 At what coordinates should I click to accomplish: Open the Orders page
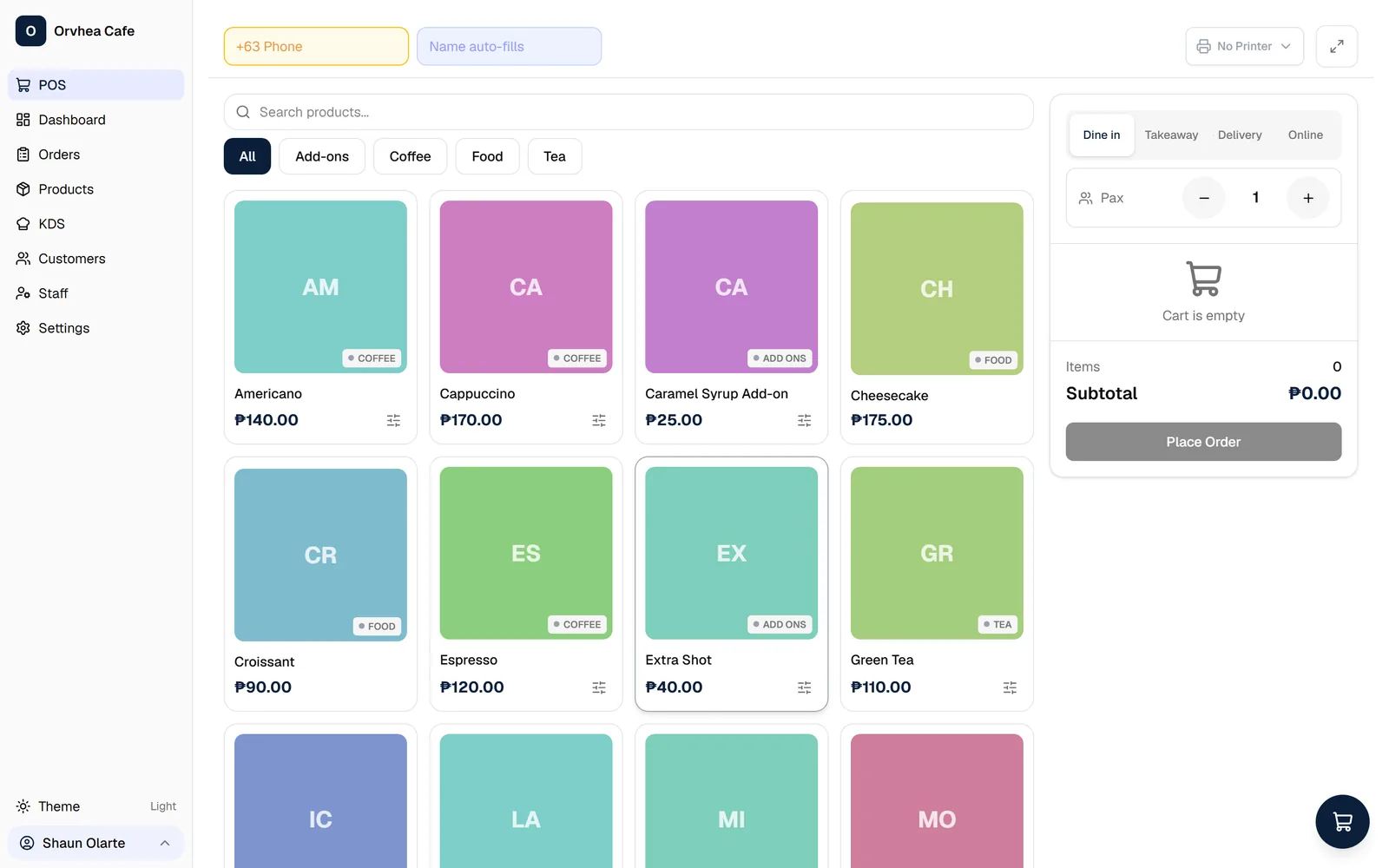click(x=95, y=155)
